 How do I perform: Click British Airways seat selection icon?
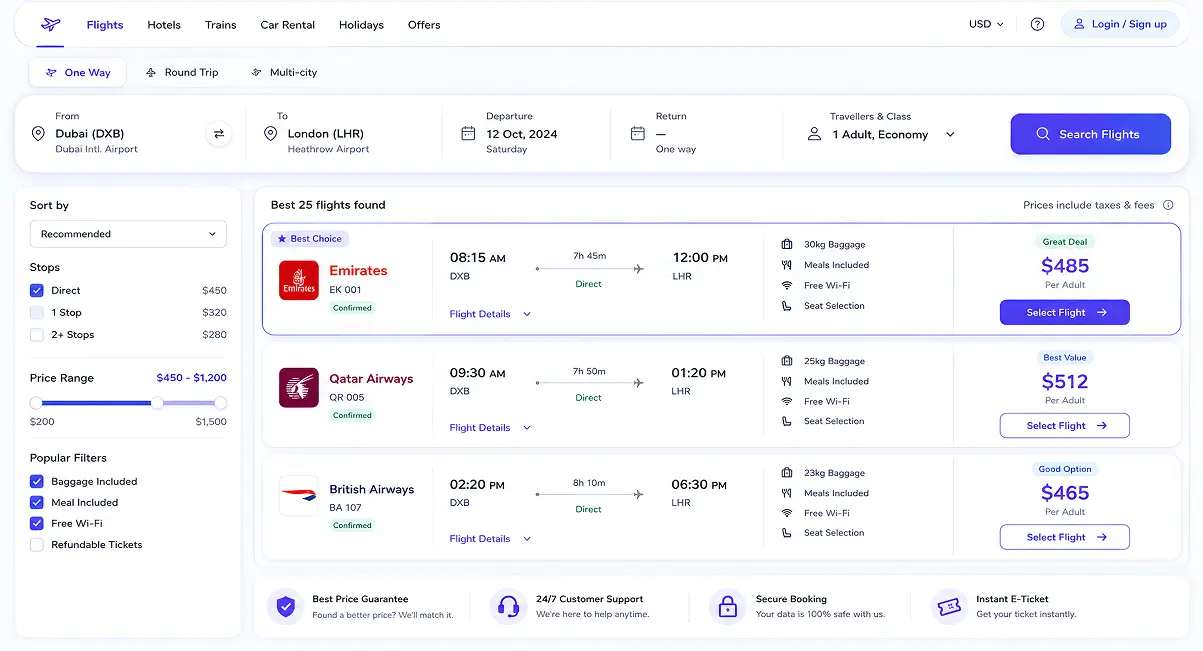787,533
